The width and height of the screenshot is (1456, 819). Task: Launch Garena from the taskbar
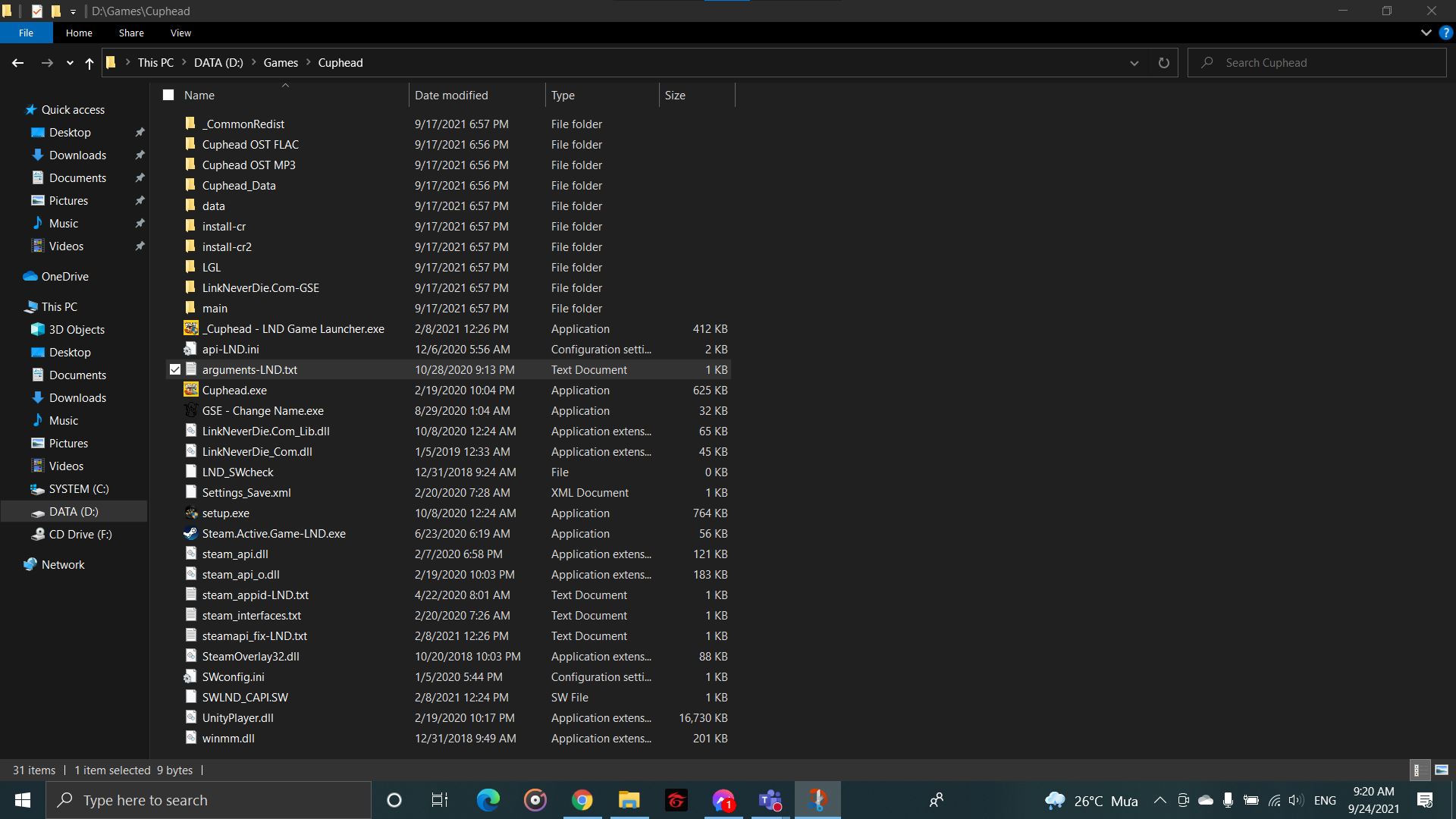675,799
